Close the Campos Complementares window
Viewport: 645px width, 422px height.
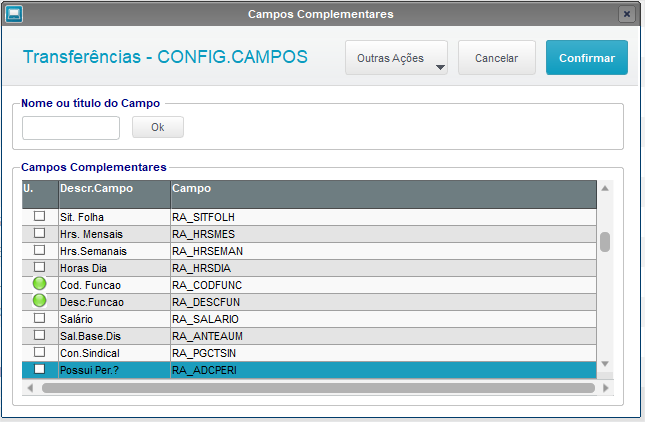(626, 14)
